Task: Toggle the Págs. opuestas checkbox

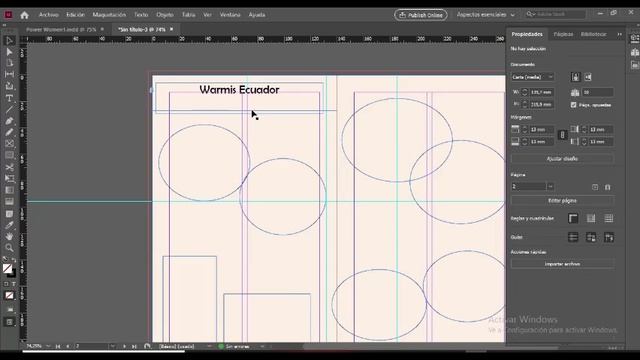Action: pos(573,105)
